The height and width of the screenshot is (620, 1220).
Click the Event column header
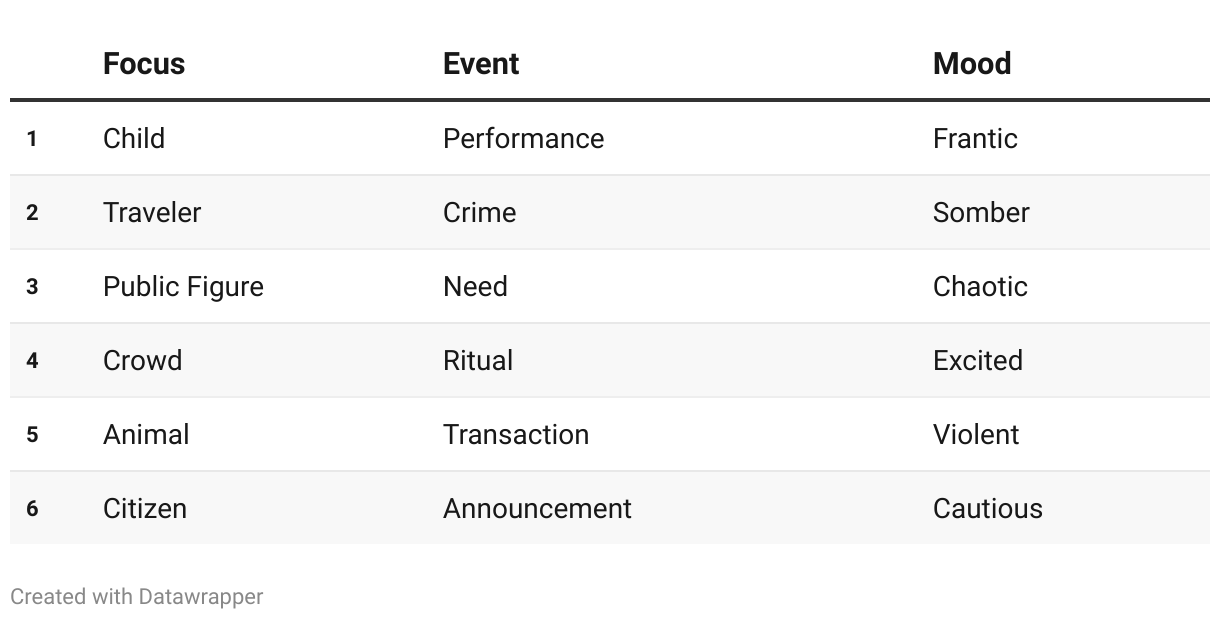(481, 64)
